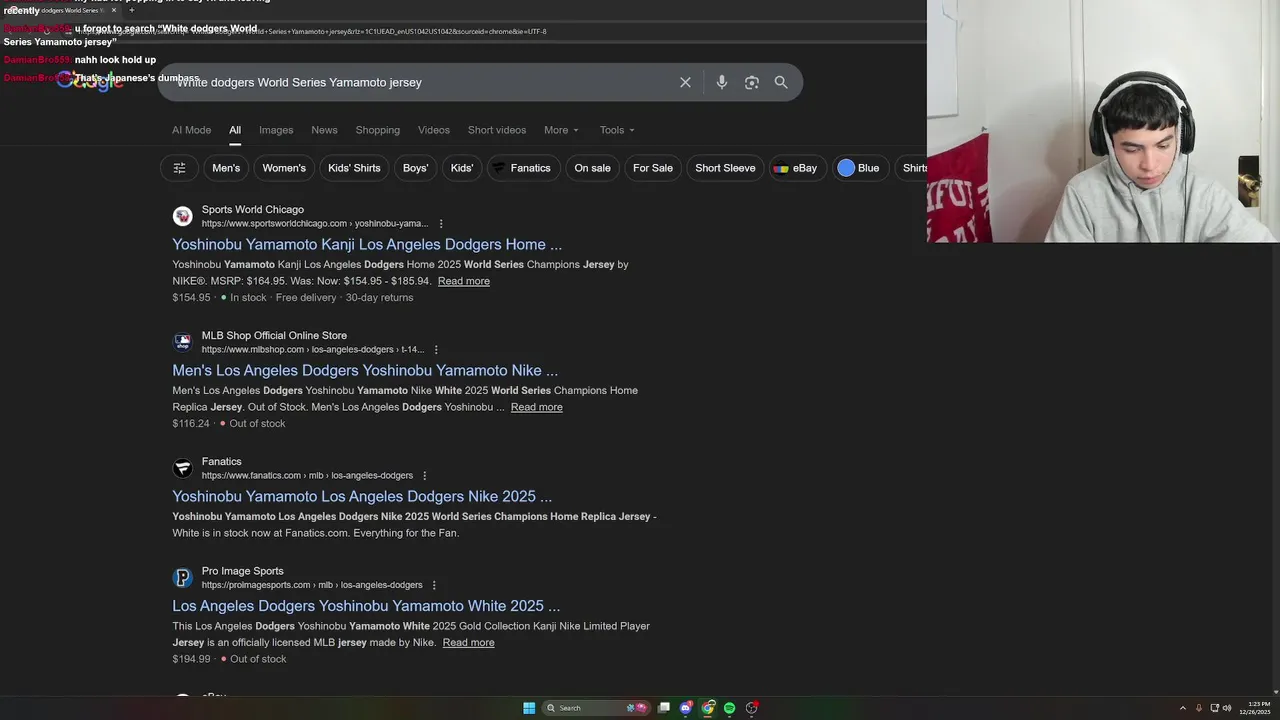
Task: Open Windows Start menu
Action: 529,708
